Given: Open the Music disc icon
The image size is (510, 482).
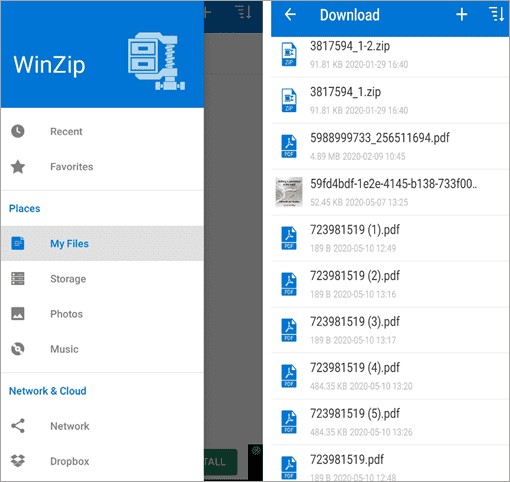Looking at the screenshot, I should tap(18, 349).
